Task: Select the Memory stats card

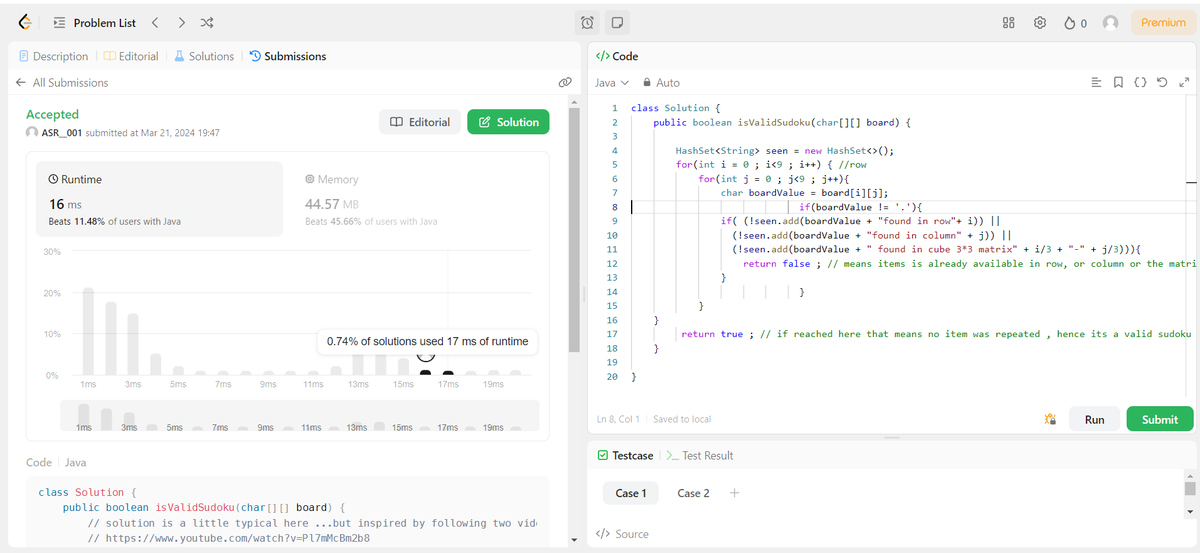Action: (415, 198)
